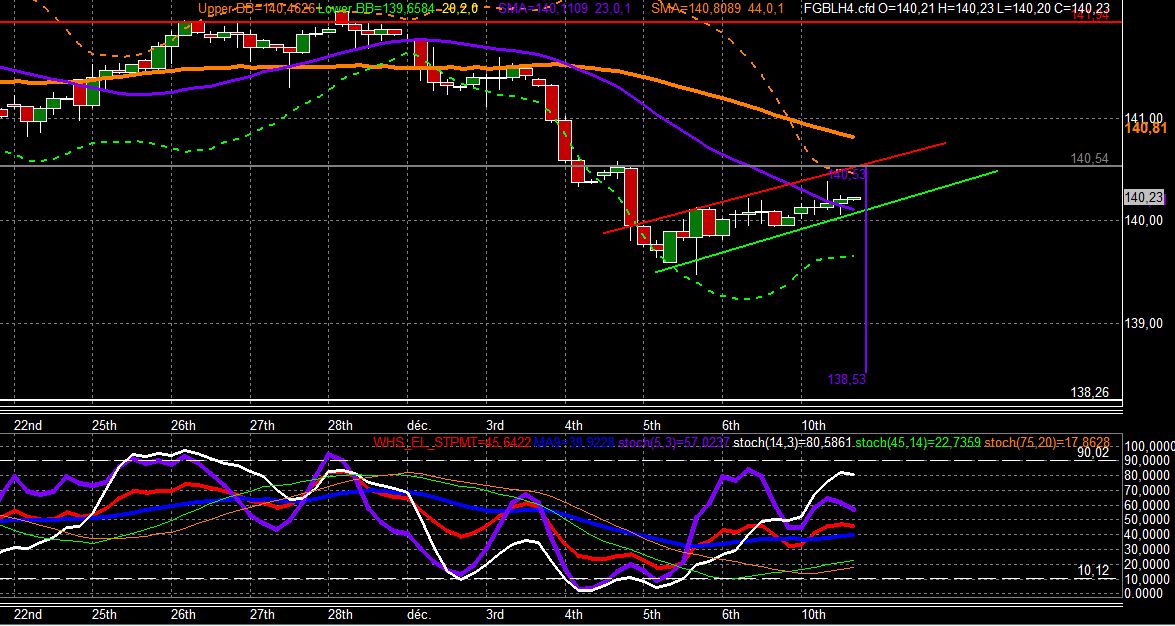Select the blue MA9=39,9228 label
The width and height of the screenshot is (1175, 626).
click(x=574, y=442)
